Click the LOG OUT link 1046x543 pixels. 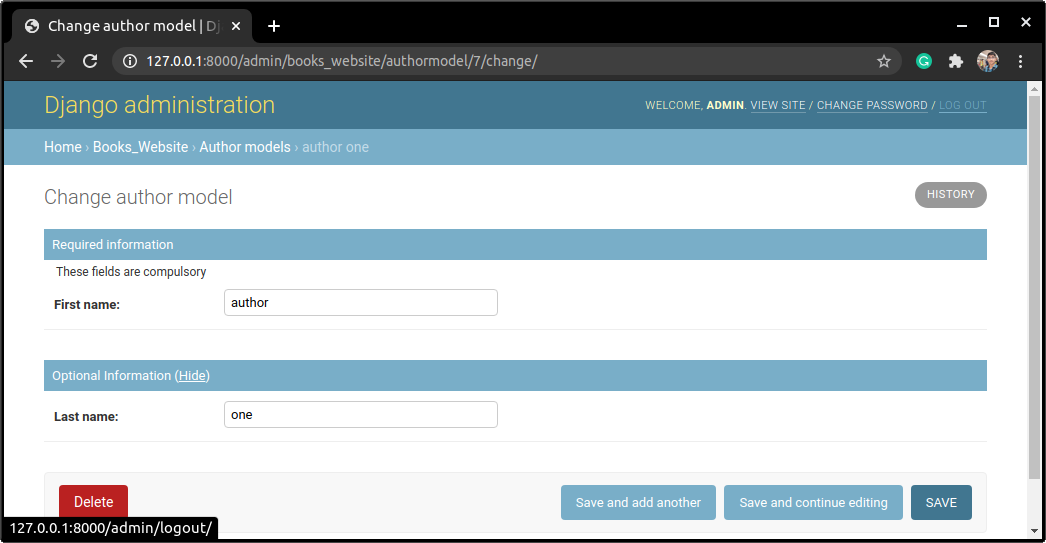coord(963,105)
